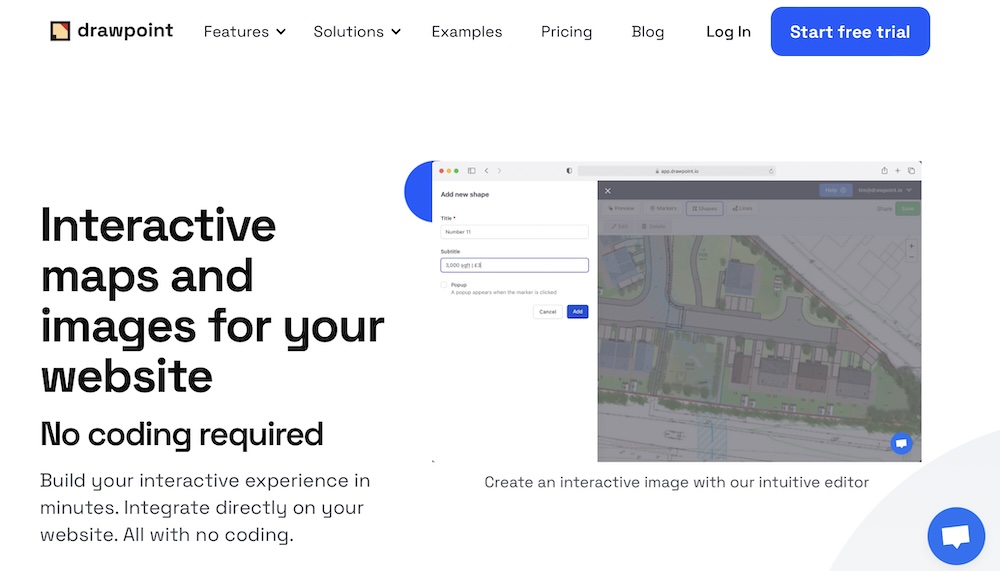This screenshot has height=571, width=1000.
Task: Click the privacy shield icon in demo browser
Action: click(x=569, y=170)
